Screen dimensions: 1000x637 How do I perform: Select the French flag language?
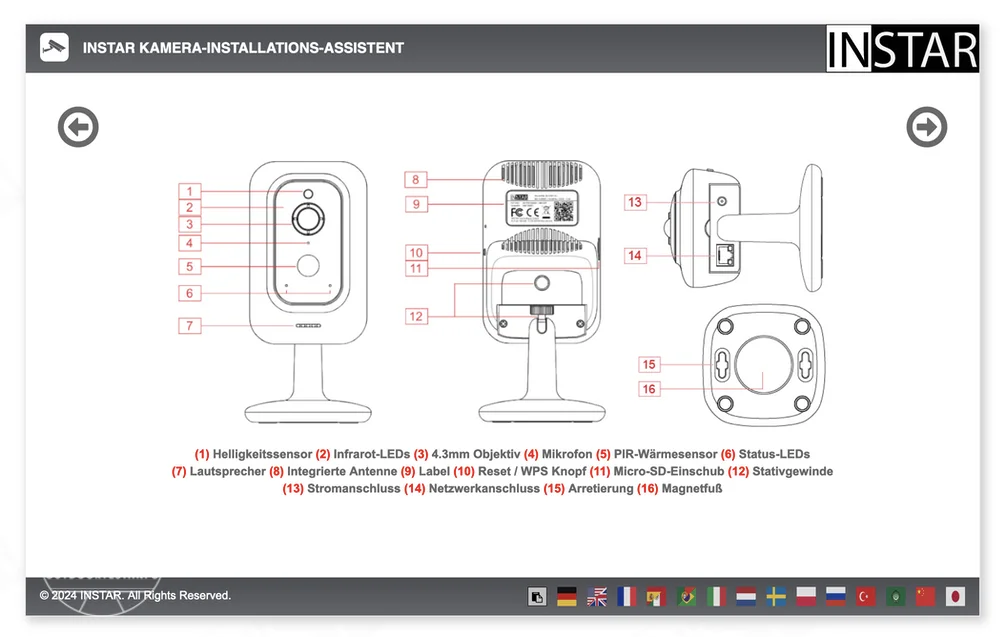(627, 597)
